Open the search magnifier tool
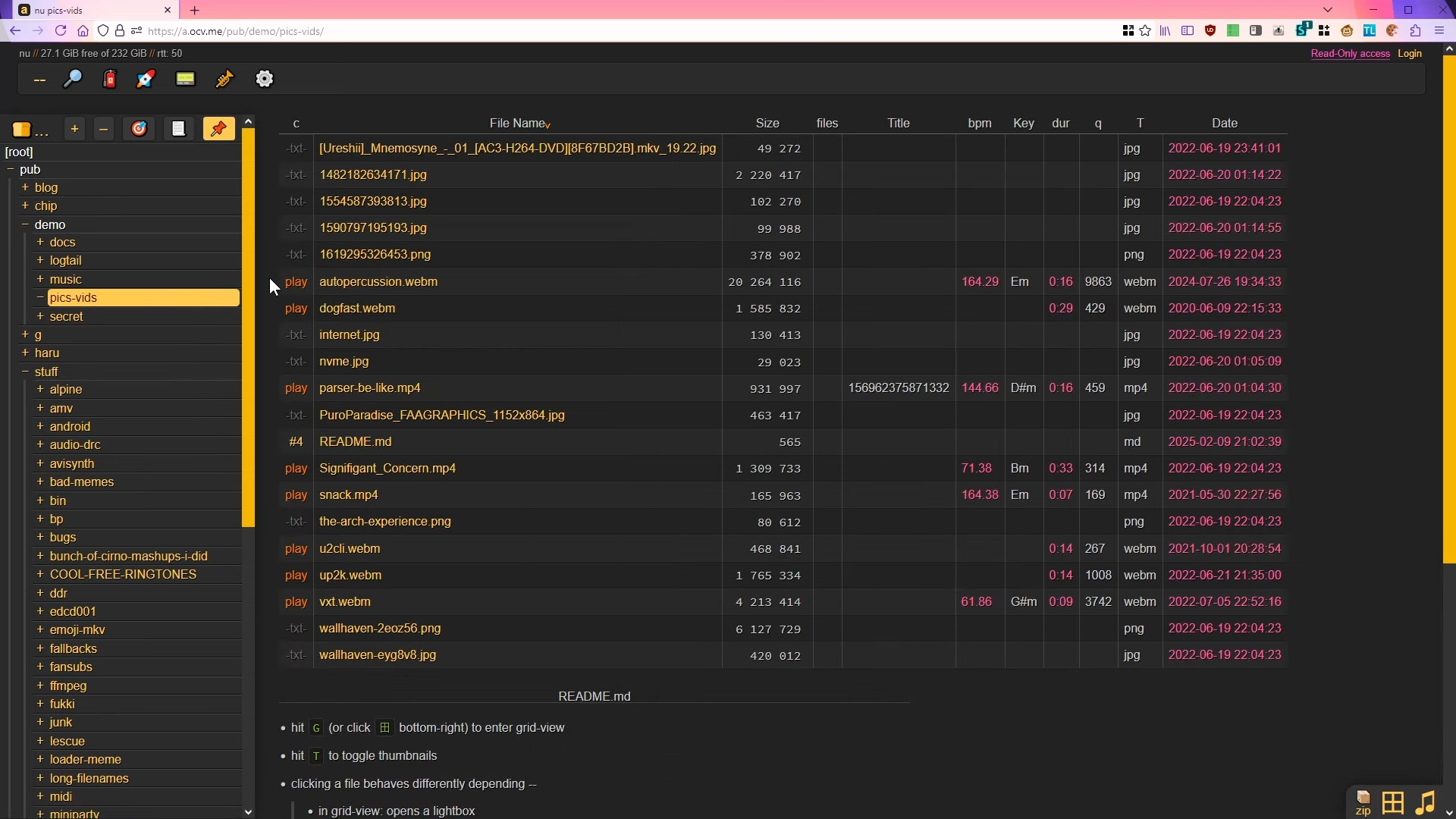 [73, 79]
